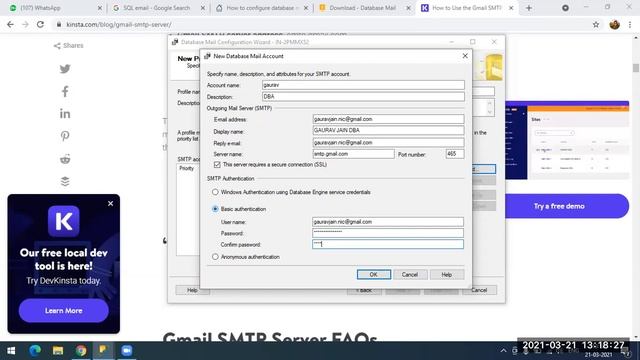Open the Chrome profile avatar

[614, 24]
